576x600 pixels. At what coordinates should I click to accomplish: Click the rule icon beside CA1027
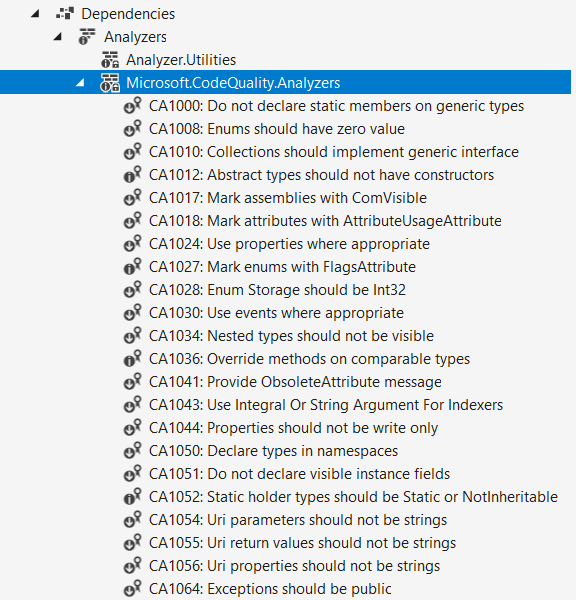pyautogui.click(x=132, y=267)
